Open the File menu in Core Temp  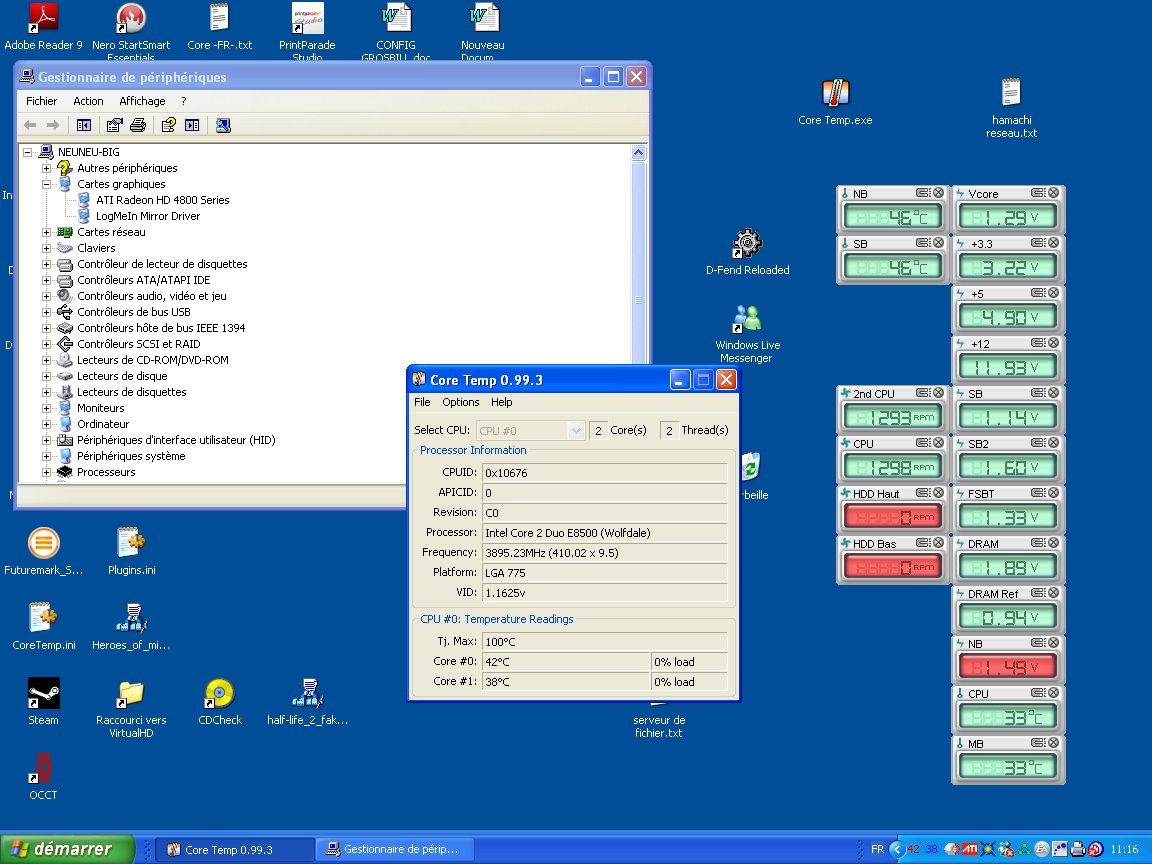pos(422,403)
